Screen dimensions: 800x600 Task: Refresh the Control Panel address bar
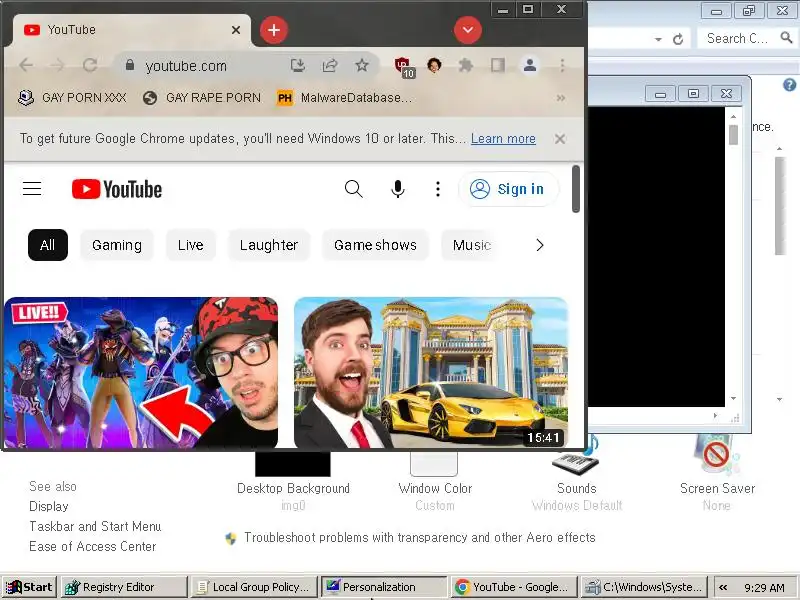(678, 39)
